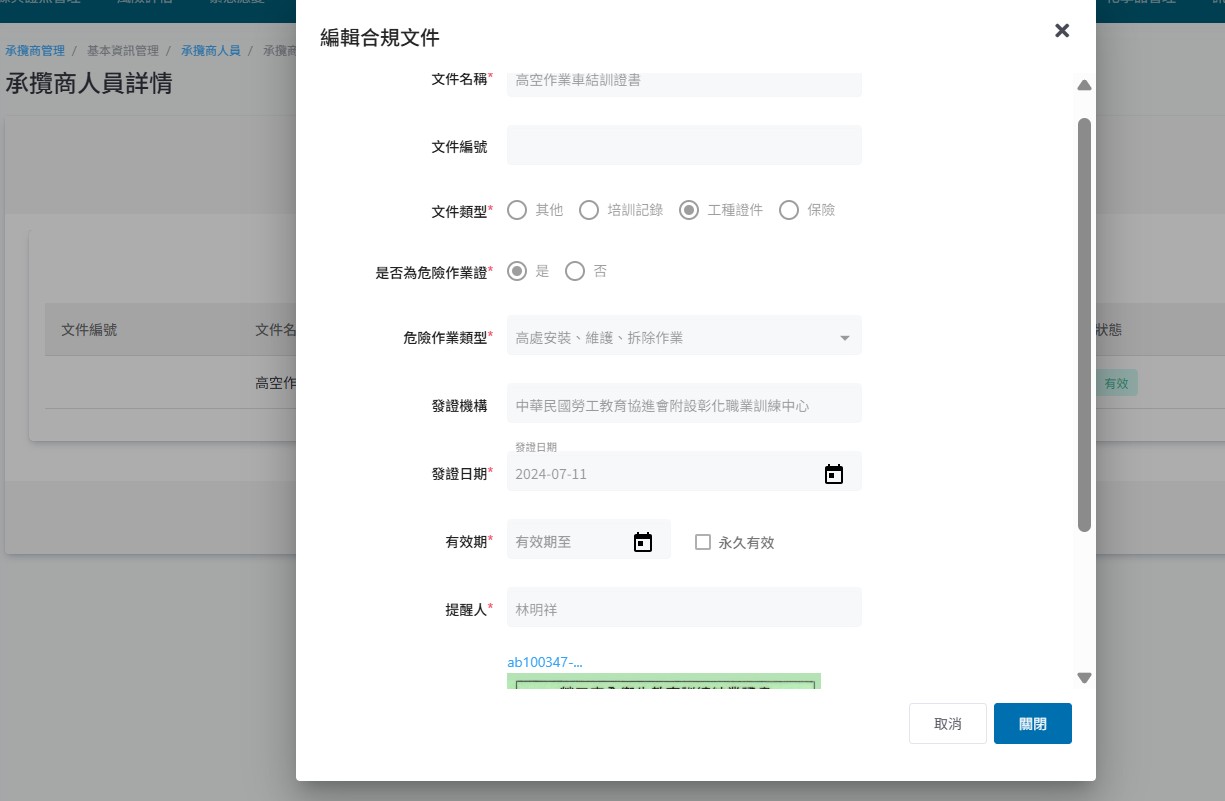Click the 取消 button

[947, 724]
